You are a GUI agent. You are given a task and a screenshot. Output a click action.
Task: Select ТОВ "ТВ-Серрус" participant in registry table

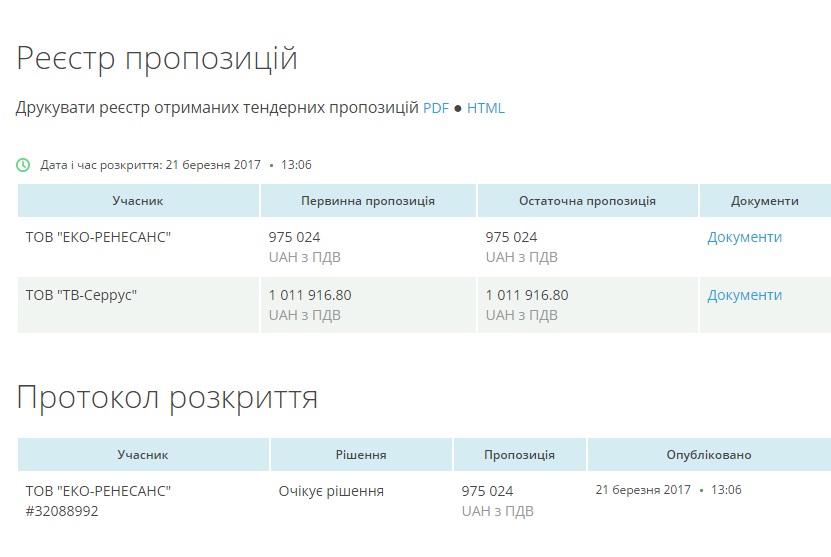tap(81, 295)
